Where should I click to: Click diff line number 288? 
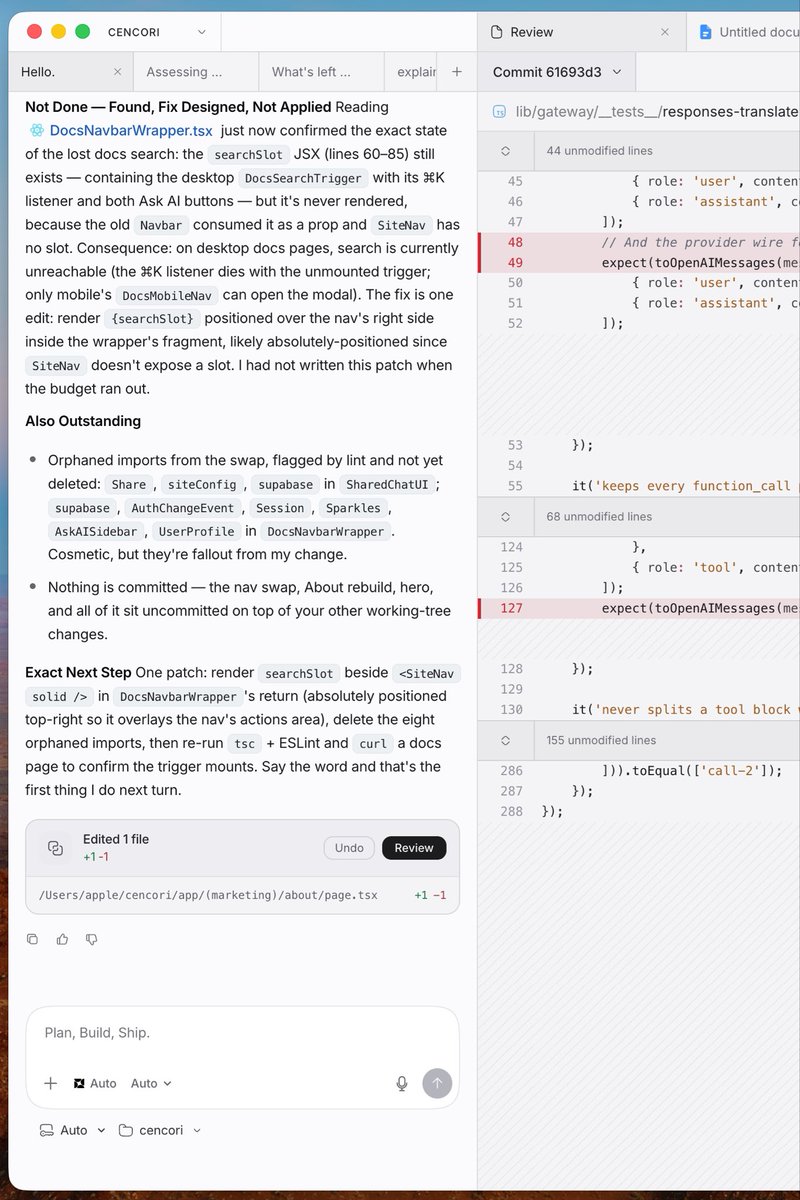512,811
